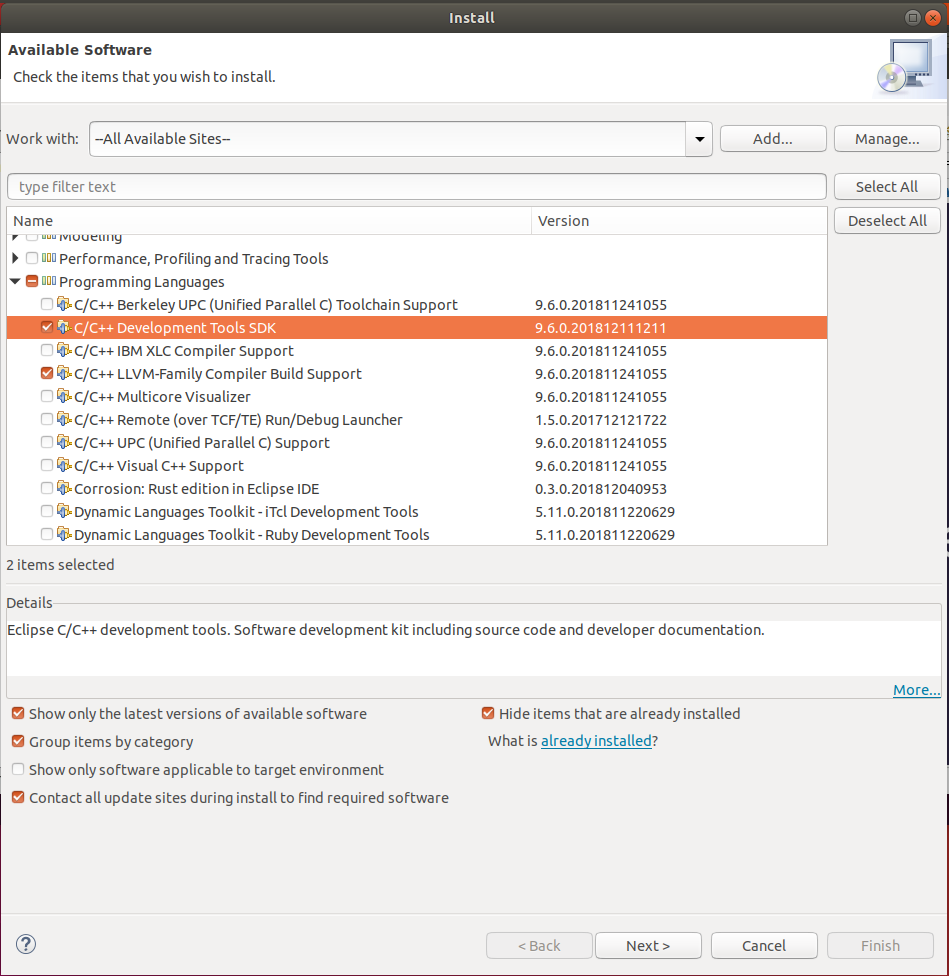Viewport: 949px width, 976px height.
Task: Click version 1.5.0.201712121722 cell
Action: 601,420
